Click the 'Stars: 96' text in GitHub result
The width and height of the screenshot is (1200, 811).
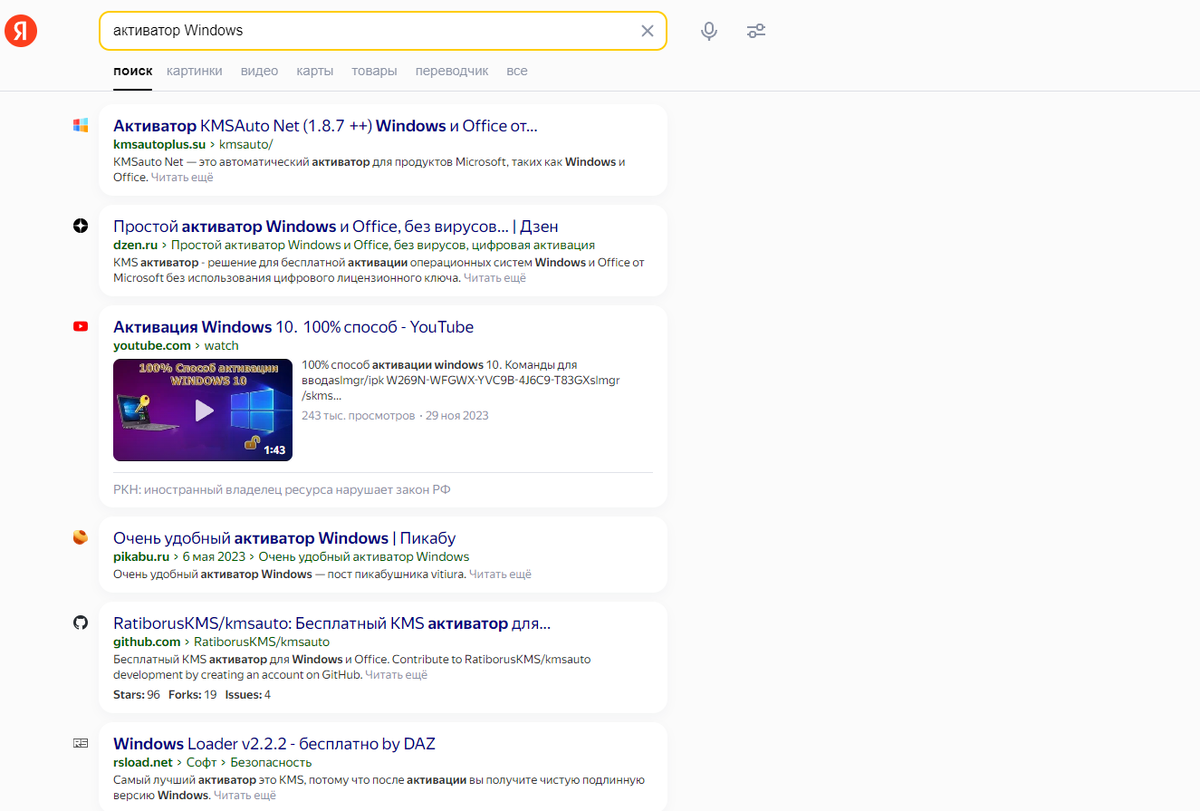[x=137, y=695]
